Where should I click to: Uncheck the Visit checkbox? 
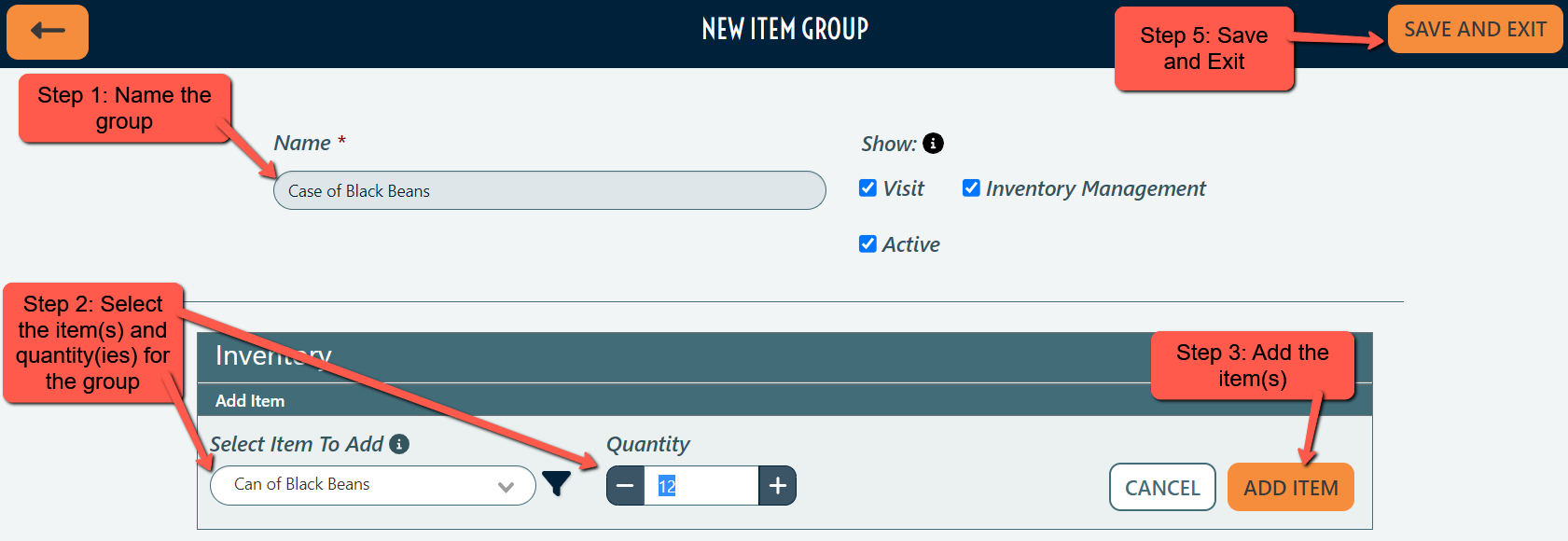click(x=867, y=187)
